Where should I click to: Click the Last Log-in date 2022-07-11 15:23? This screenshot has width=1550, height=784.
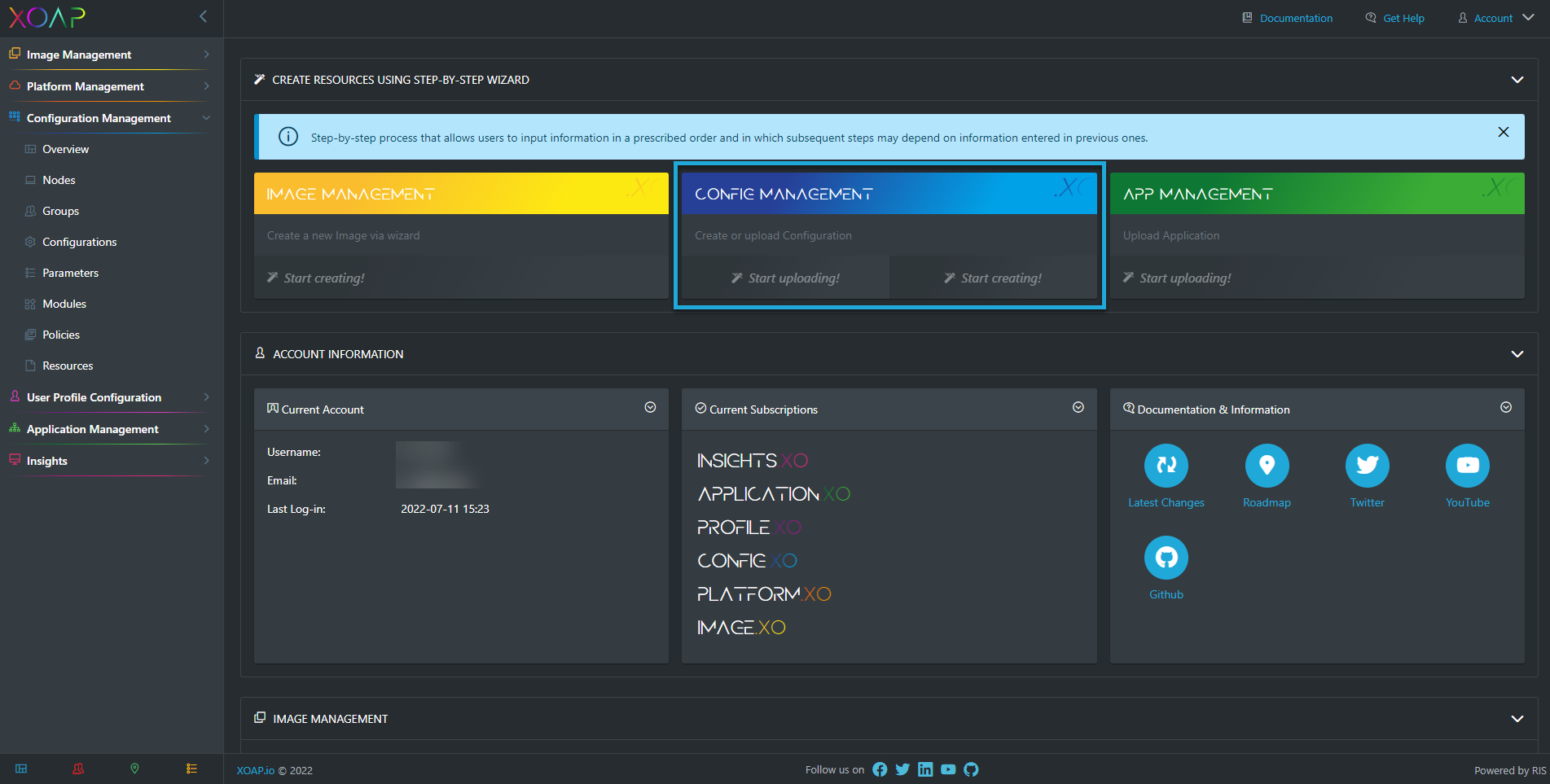point(445,509)
